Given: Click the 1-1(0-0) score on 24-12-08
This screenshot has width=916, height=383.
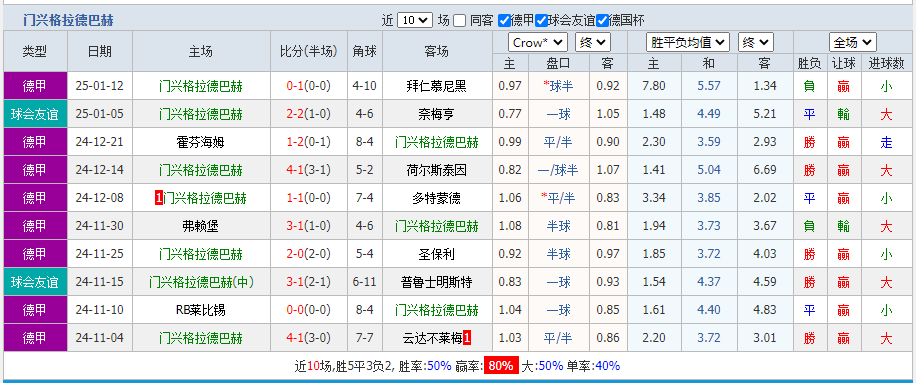Looking at the screenshot, I should click(x=308, y=198).
